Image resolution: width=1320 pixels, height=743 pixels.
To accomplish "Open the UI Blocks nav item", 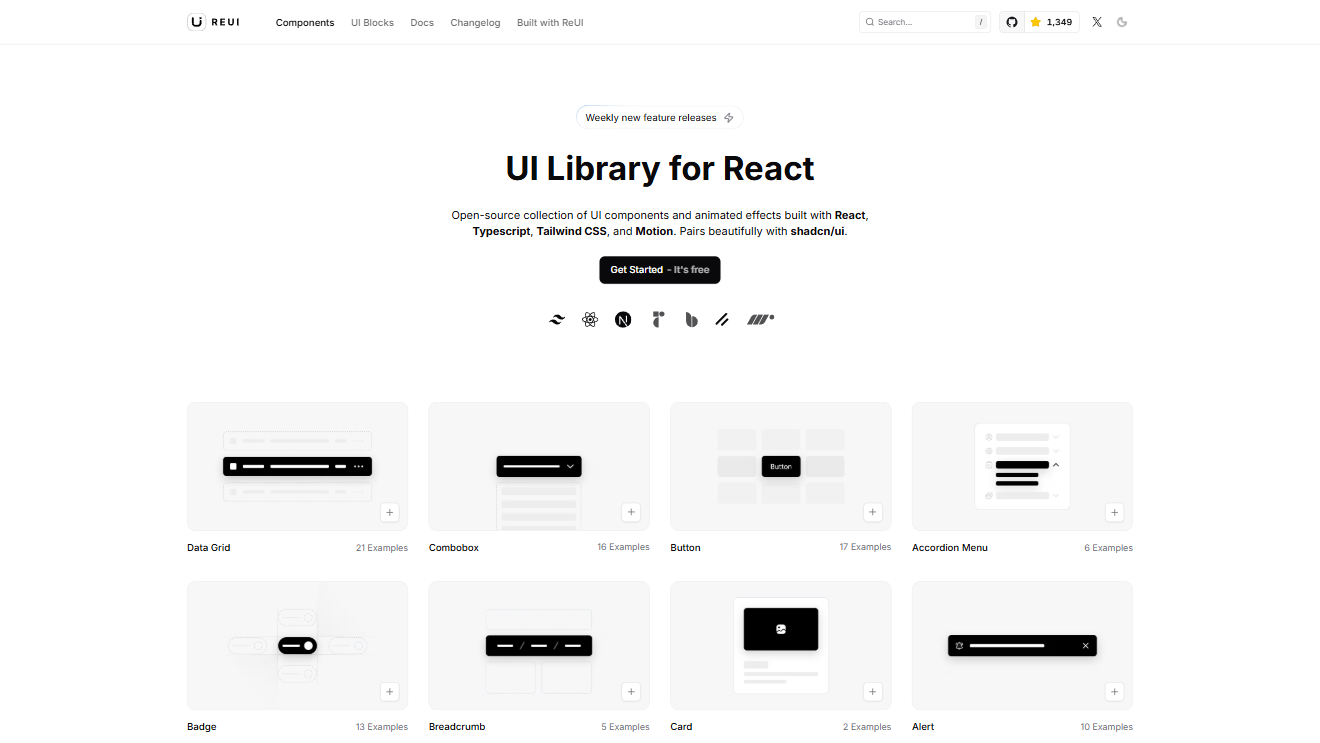I will pos(372,22).
